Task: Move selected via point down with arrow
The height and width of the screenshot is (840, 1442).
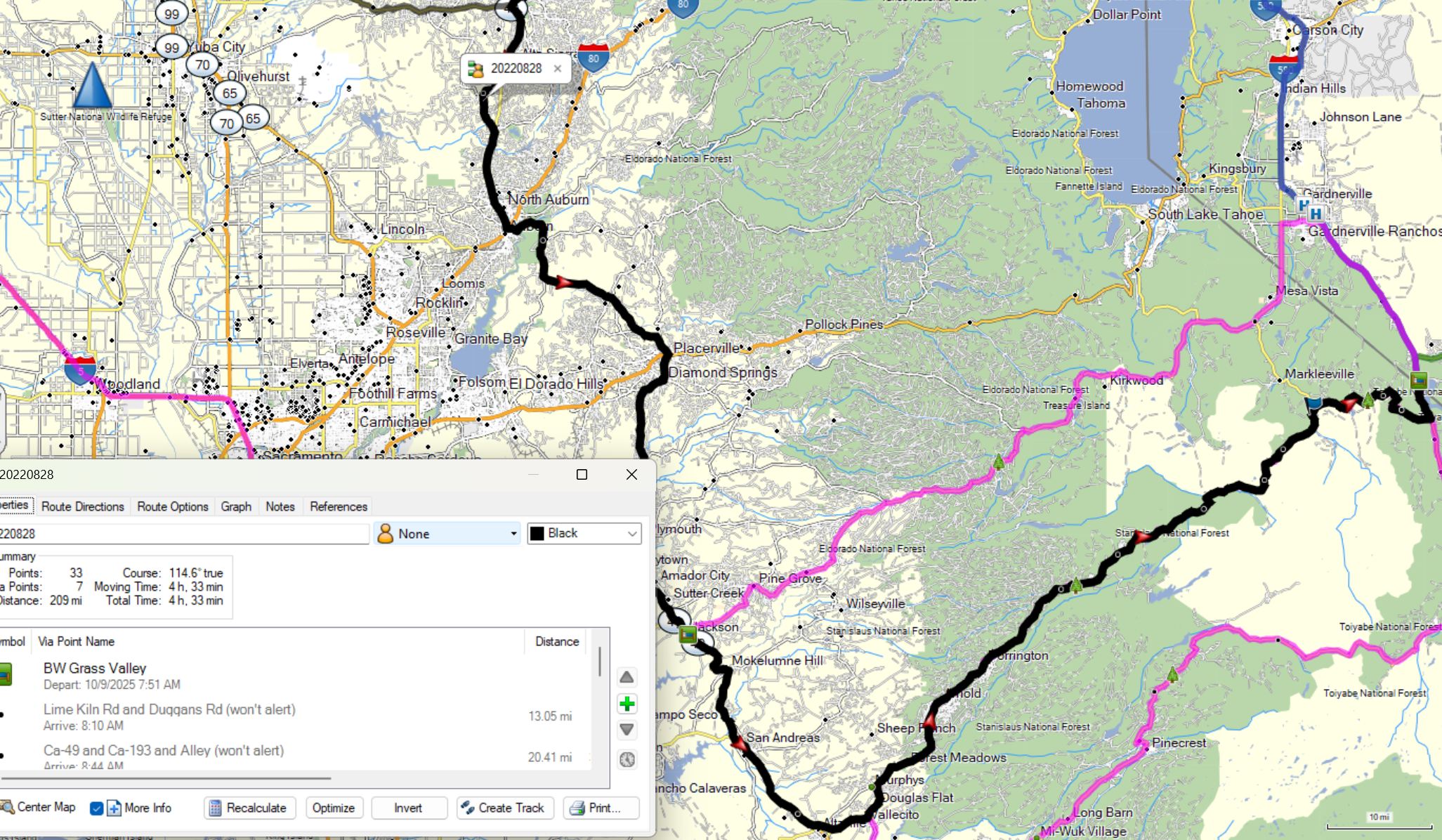Action: 627,730
